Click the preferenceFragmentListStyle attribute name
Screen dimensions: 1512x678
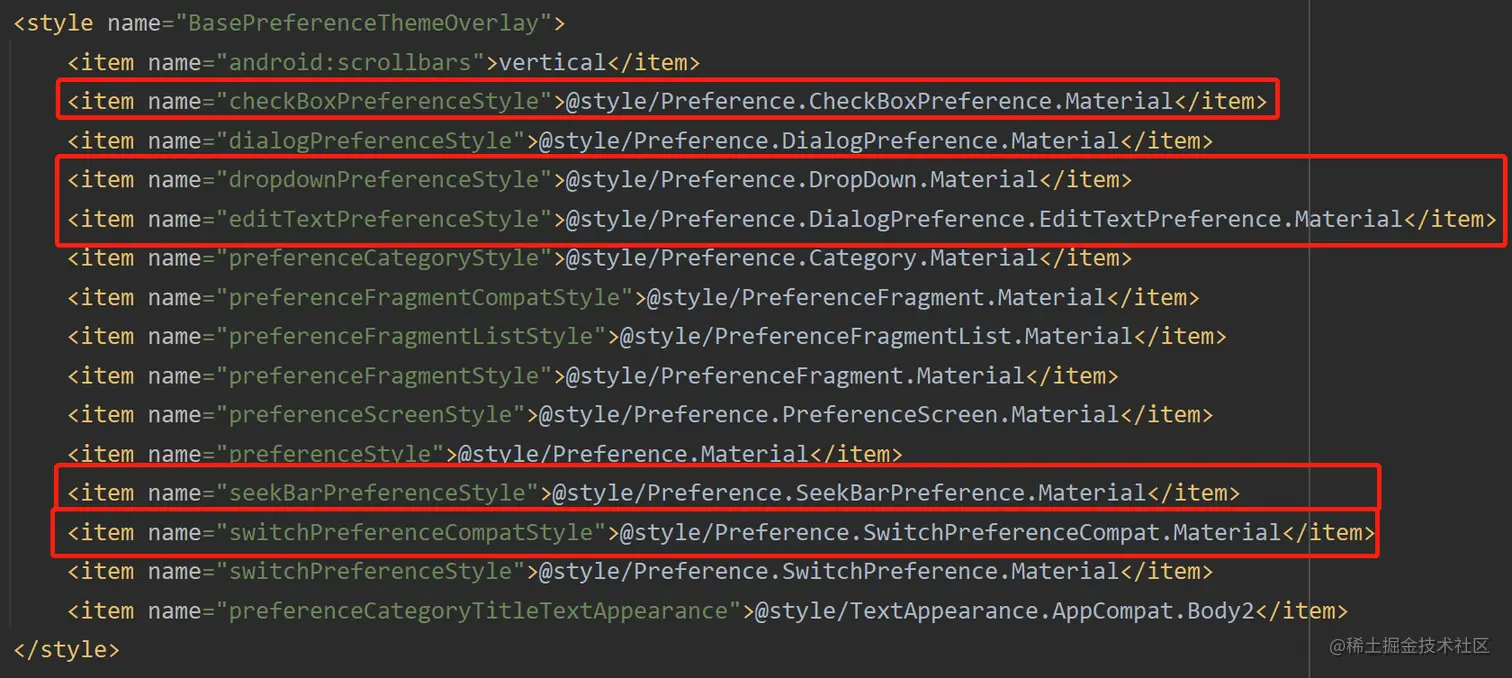(x=412, y=337)
